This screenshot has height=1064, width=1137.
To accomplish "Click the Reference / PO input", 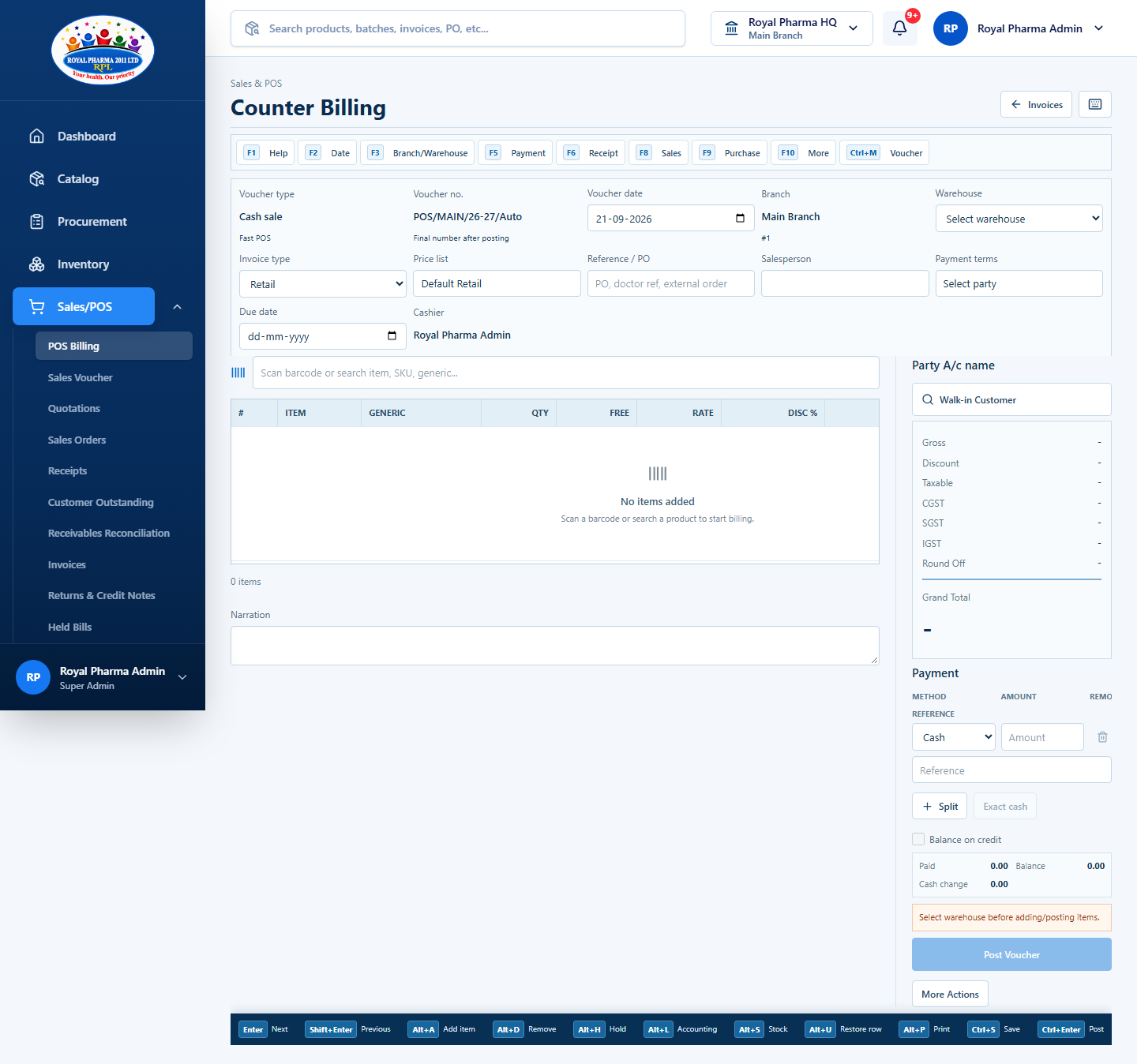I will coord(671,284).
